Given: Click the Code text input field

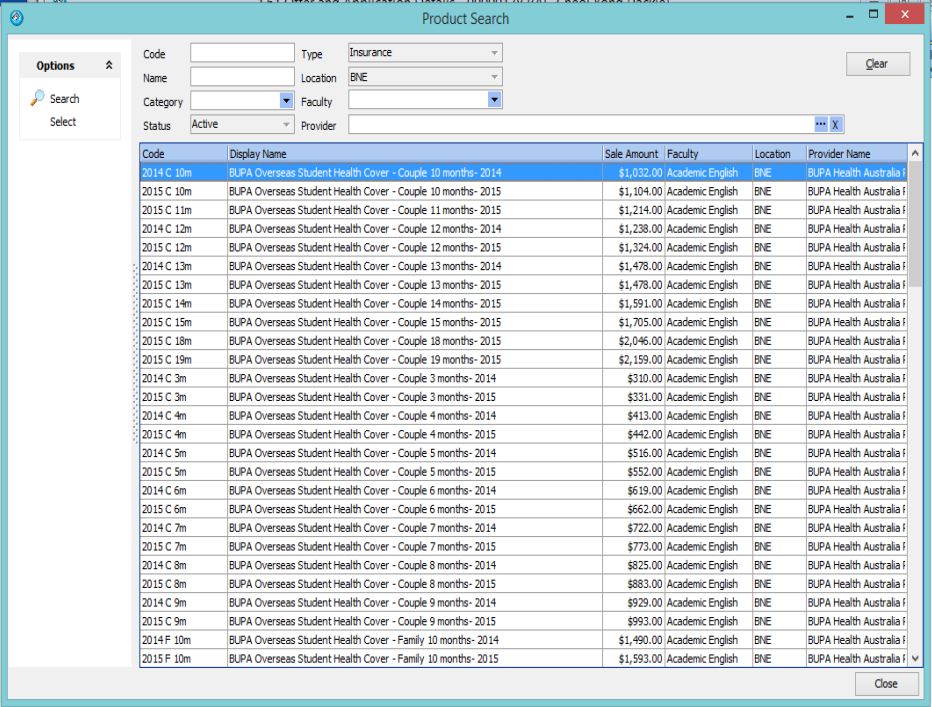Looking at the screenshot, I should (x=242, y=54).
